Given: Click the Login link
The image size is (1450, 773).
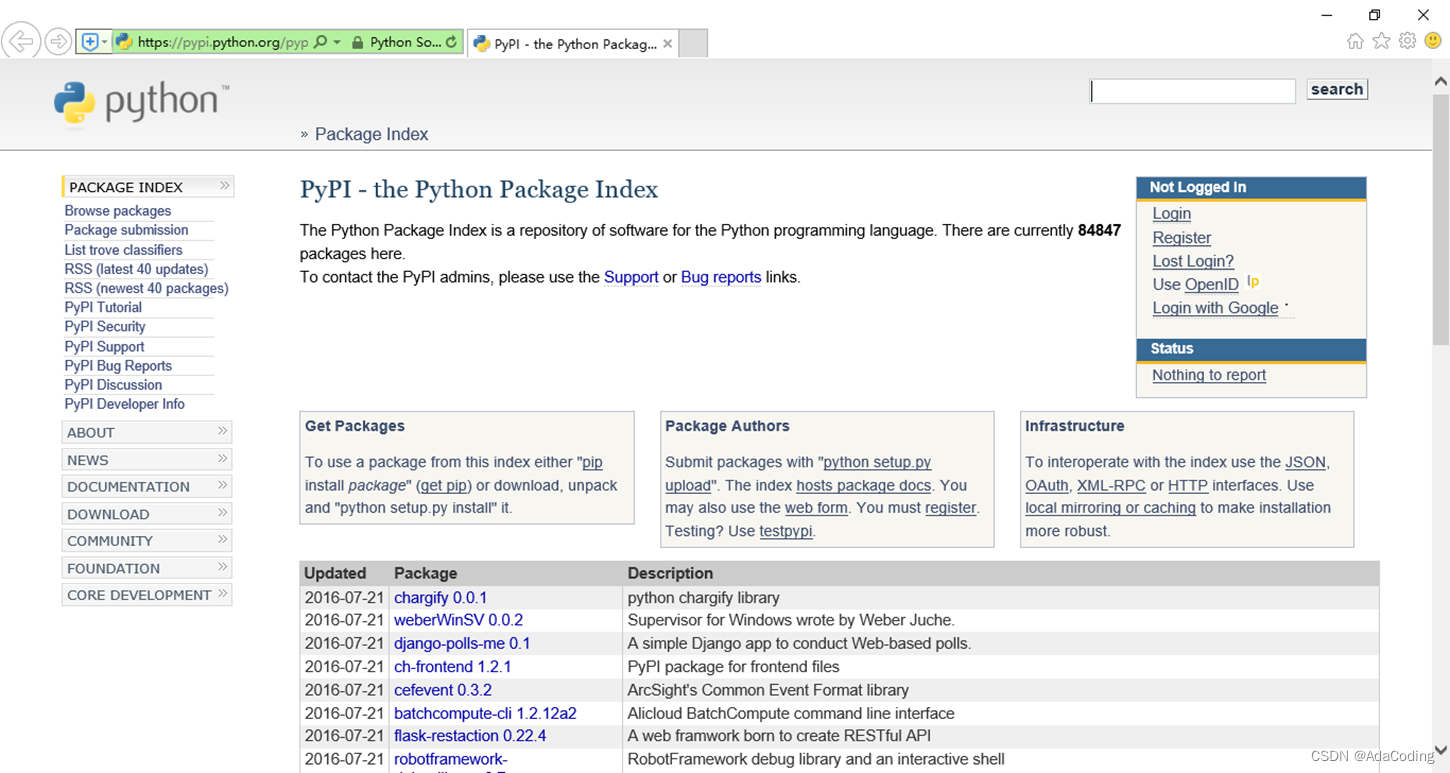Looking at the screenshot, I should pos(1171,214).
